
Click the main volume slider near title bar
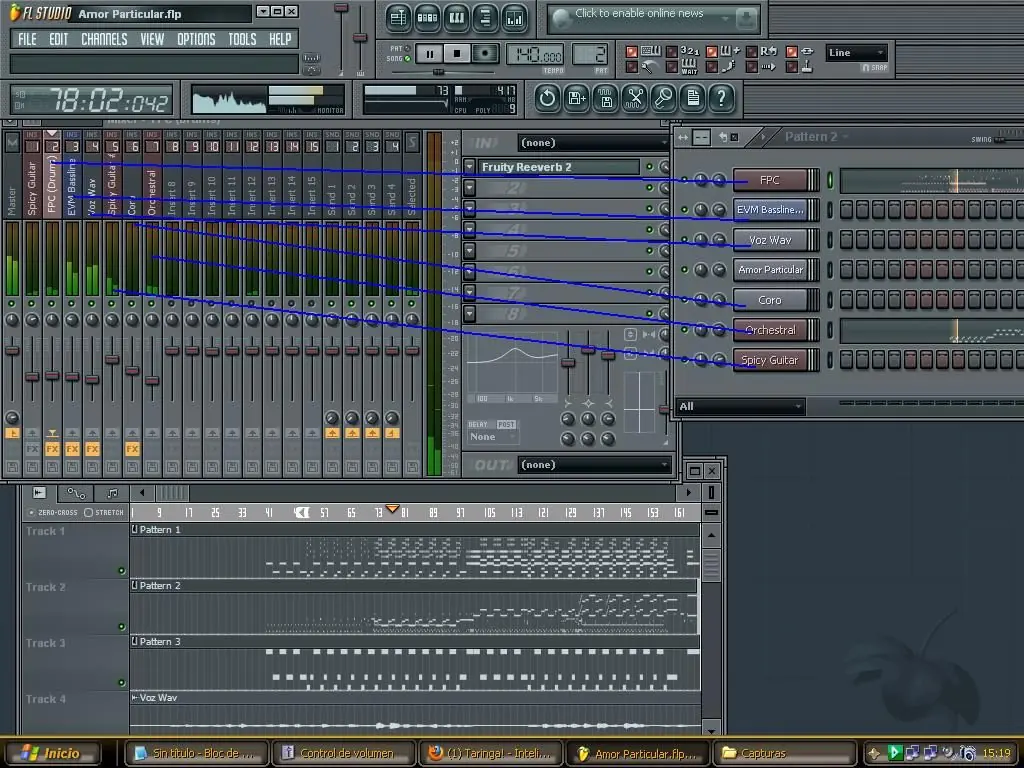pyautogui.click(x=341, y=8)
